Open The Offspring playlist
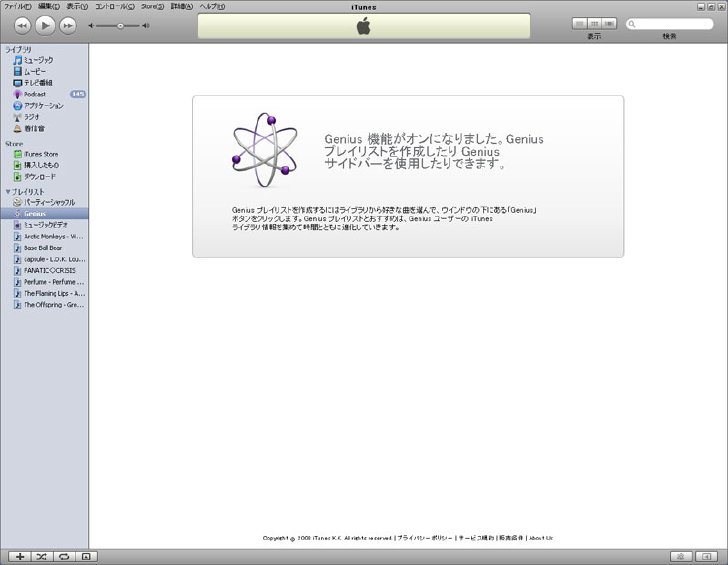The width and height of the screenshot is (728, 565). pyautogui.click(x=49, y=305)
